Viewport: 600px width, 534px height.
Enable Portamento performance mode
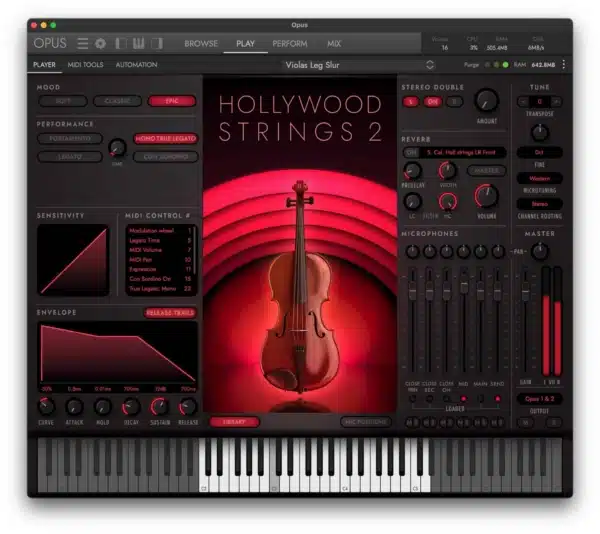click(70, 138)
